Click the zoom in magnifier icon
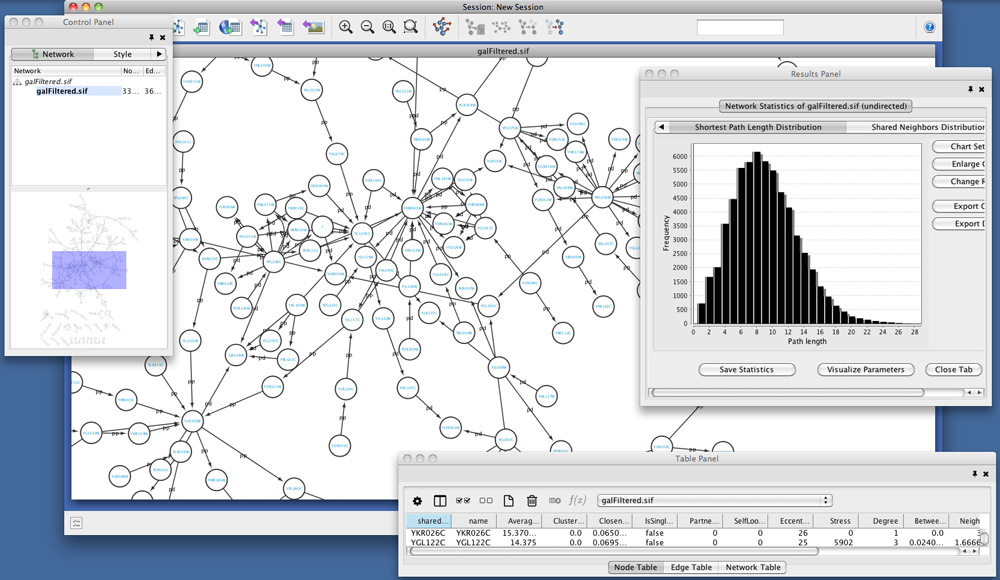The width and height of the screenshot is (1000, 580). click(x=346, y=28)
